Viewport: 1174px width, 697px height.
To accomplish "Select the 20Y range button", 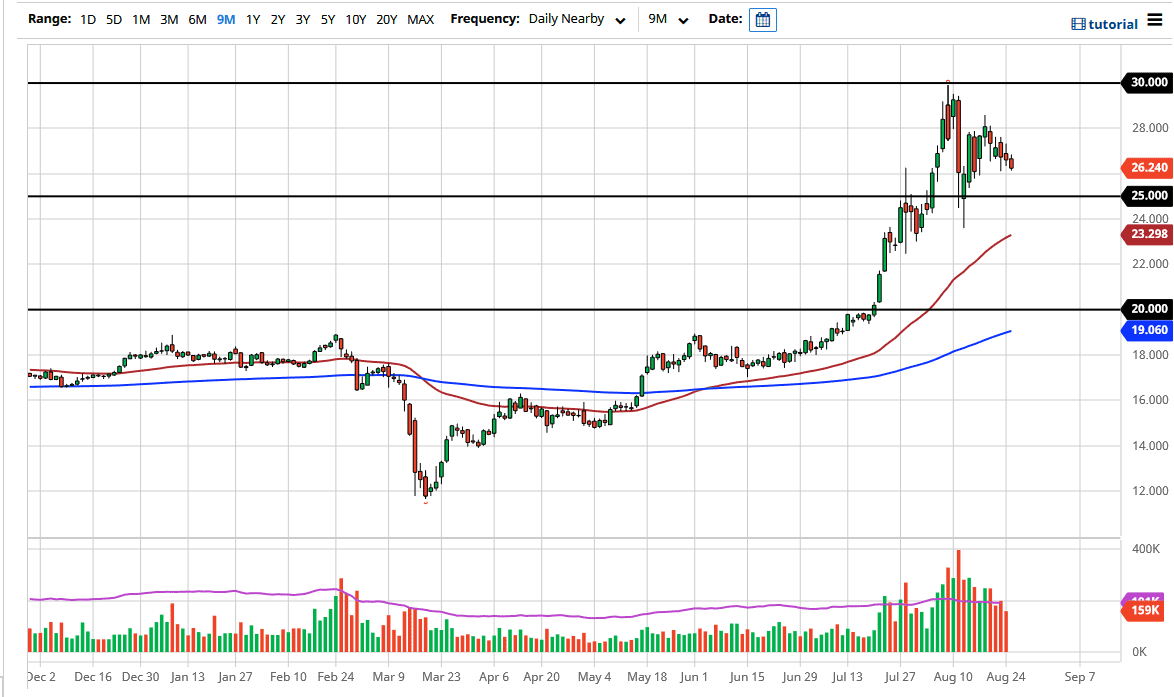I will (386, 19).
